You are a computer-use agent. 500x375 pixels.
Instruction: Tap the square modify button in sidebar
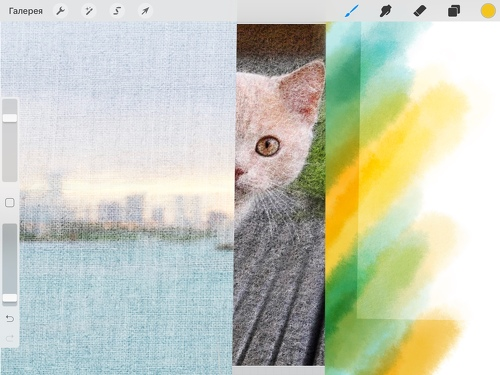pos(10,203)
